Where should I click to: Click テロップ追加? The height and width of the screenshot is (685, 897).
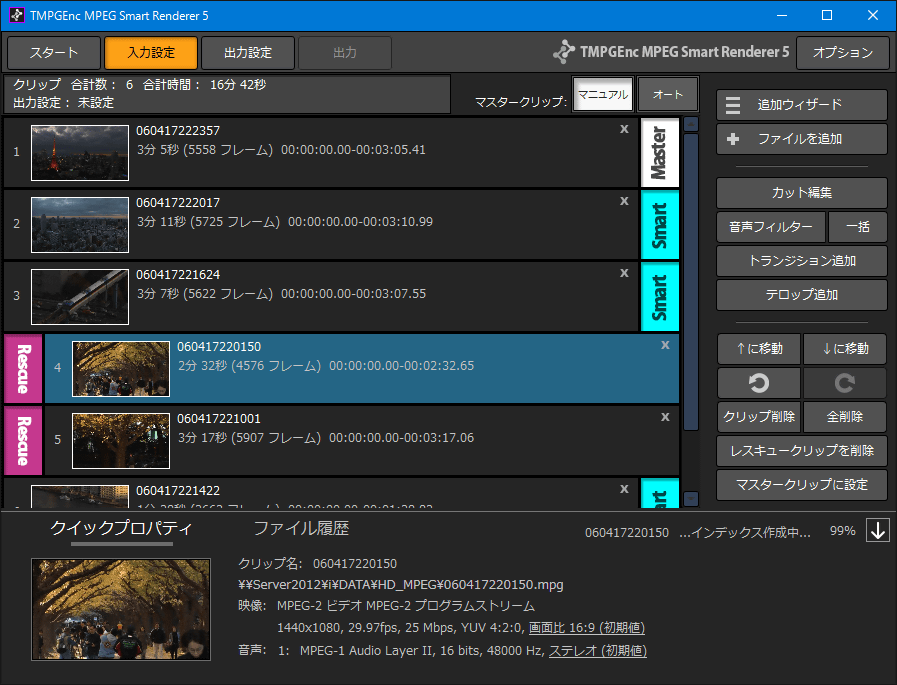[x=801, y=295]
